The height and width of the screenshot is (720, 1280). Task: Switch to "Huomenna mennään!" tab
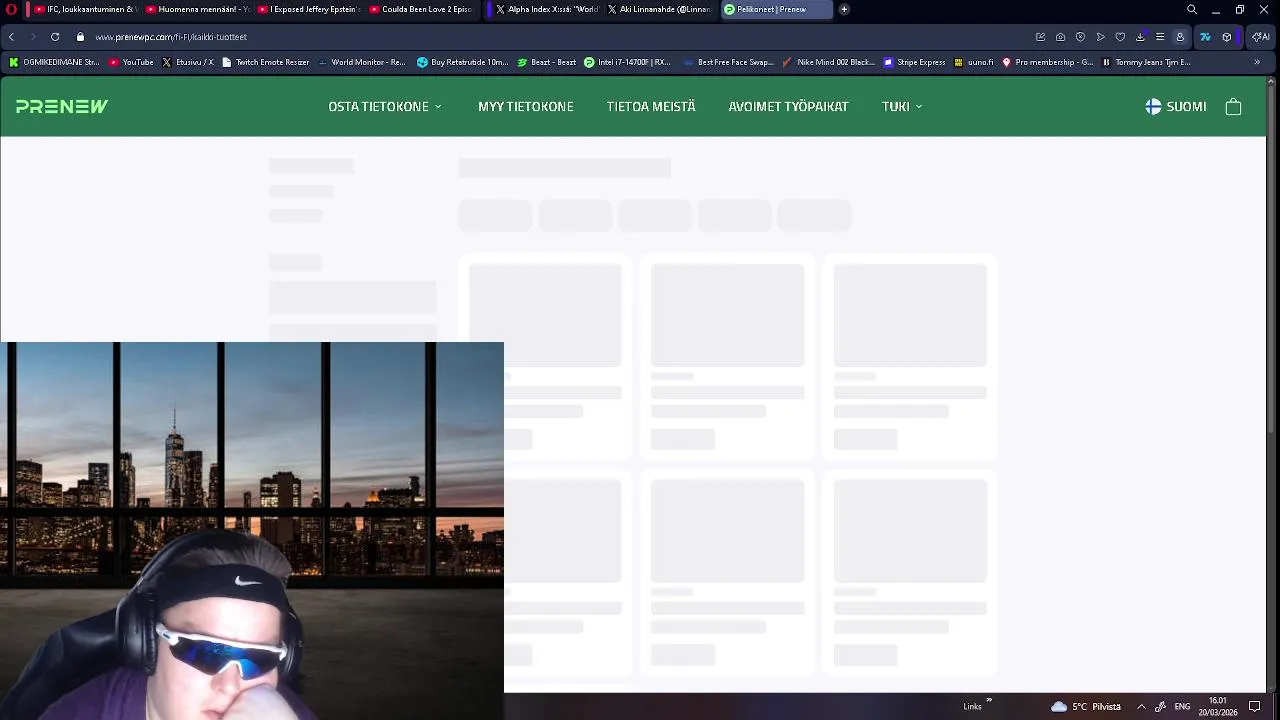click(197, 9)
